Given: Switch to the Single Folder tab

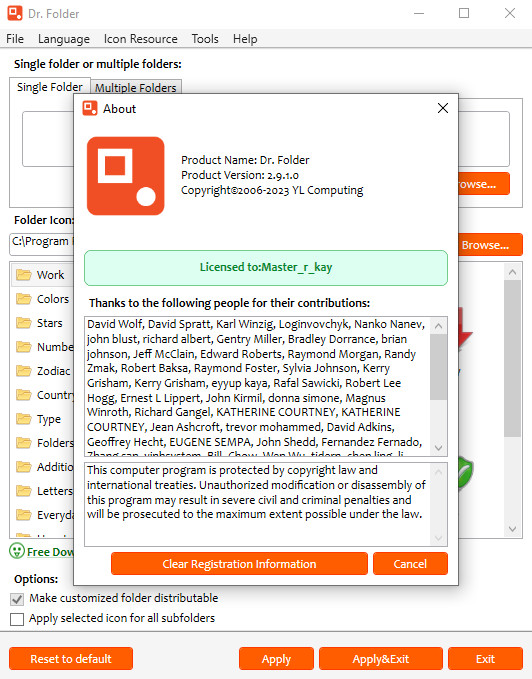Looking at the screenshot, I should 50,87.
